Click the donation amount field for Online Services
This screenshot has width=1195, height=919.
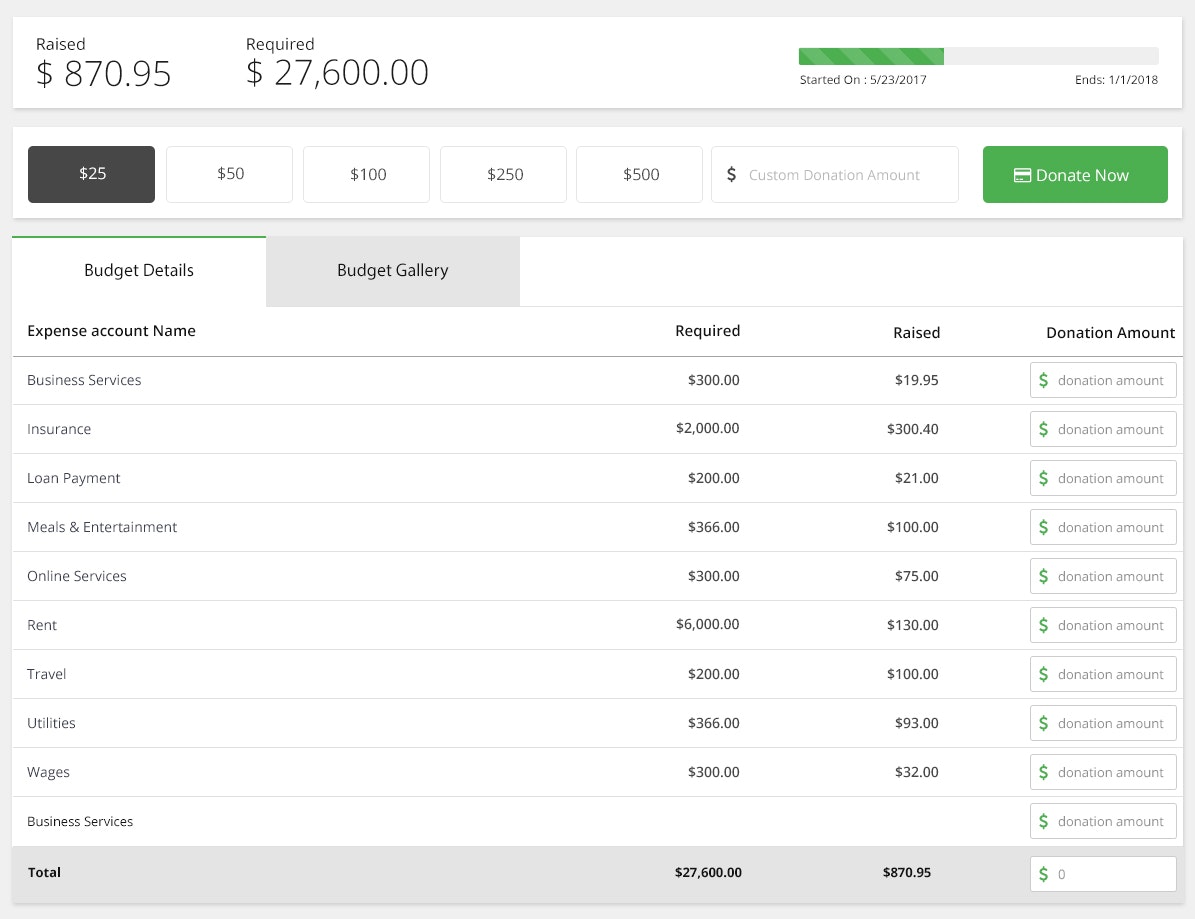click(x=1103, y=576)
